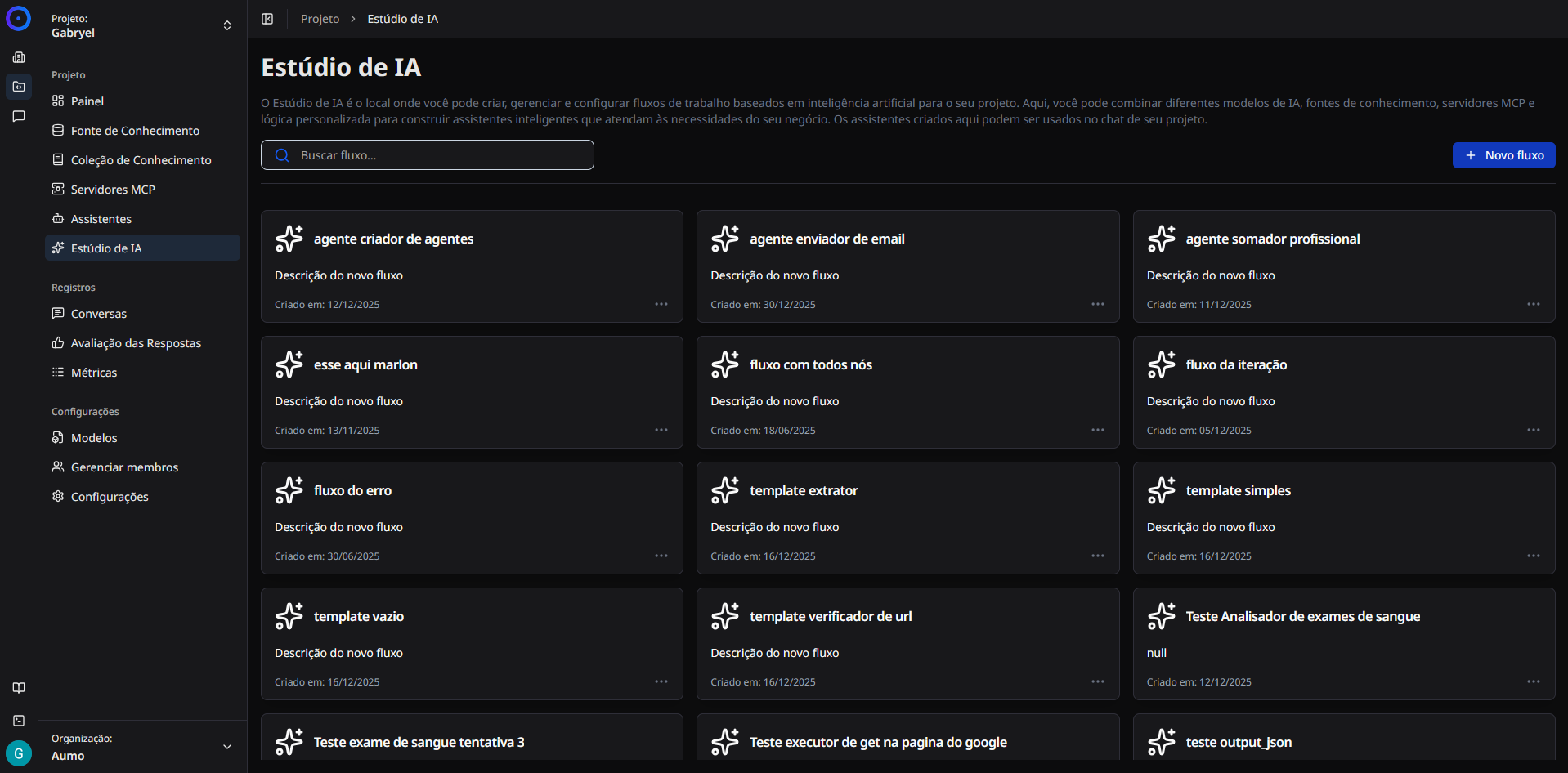Open the Conversas chat icon under Registros
The width and height of the screenshot is (1568, 773).
click(x=57, y=313)
